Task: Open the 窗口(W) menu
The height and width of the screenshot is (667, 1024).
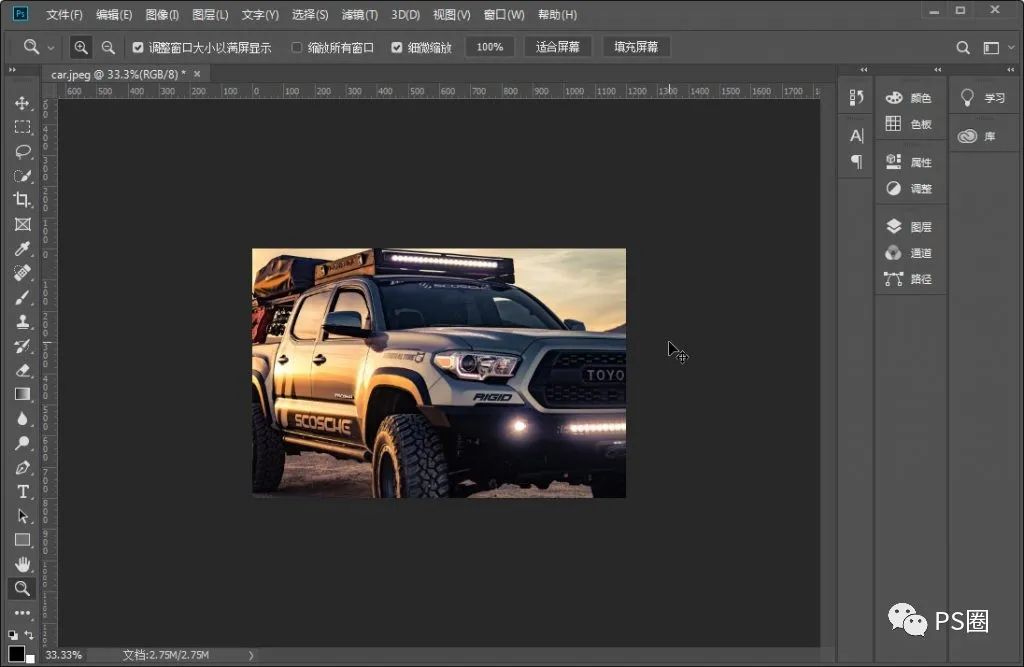Action: click(504, 14)
